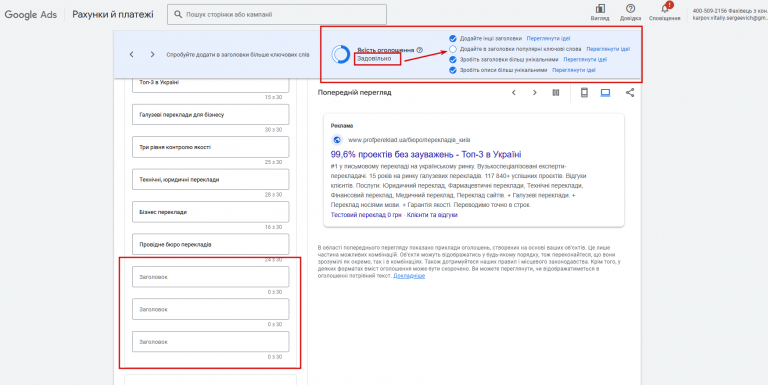
Task: Open Переглянути ідеї for other headlines
Action: pyautogui.click(x=549, y=38)
